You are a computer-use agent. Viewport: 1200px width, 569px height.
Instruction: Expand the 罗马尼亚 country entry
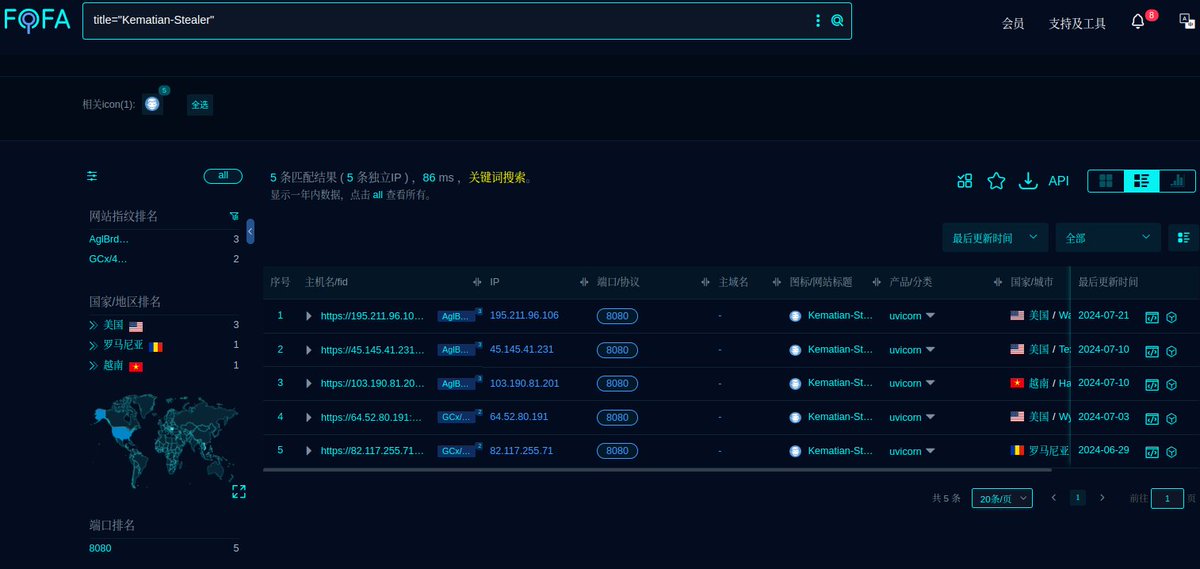(x=92, y=346)
